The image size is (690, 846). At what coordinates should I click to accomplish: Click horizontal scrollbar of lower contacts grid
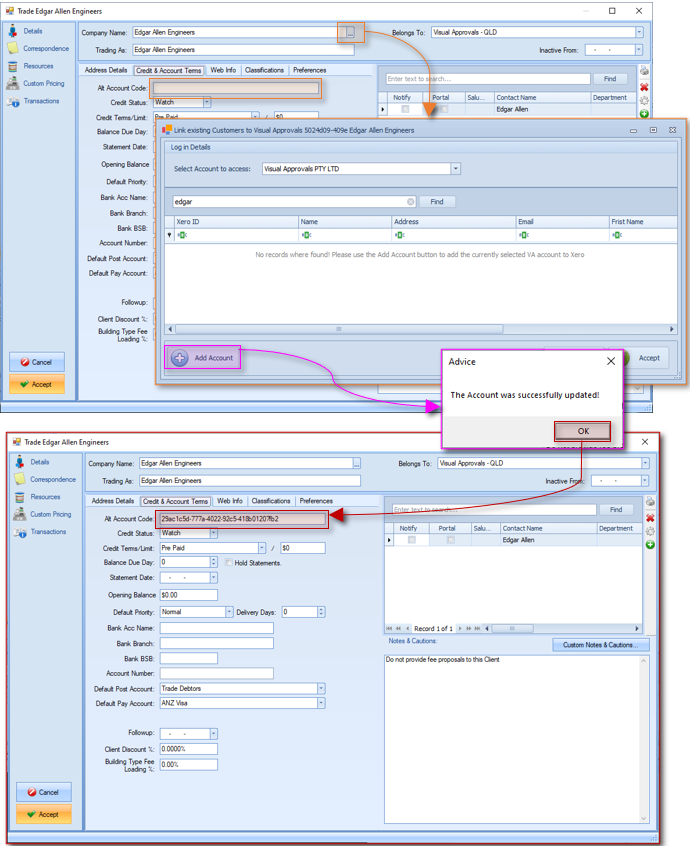[511, 629]
